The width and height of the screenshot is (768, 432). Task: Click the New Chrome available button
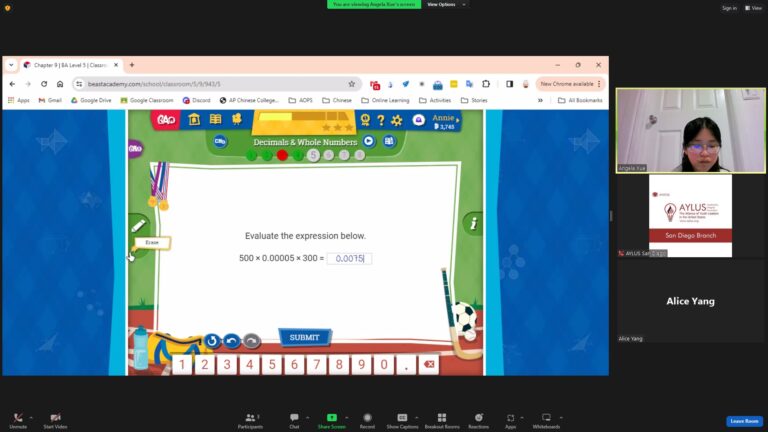coord(571,84)
